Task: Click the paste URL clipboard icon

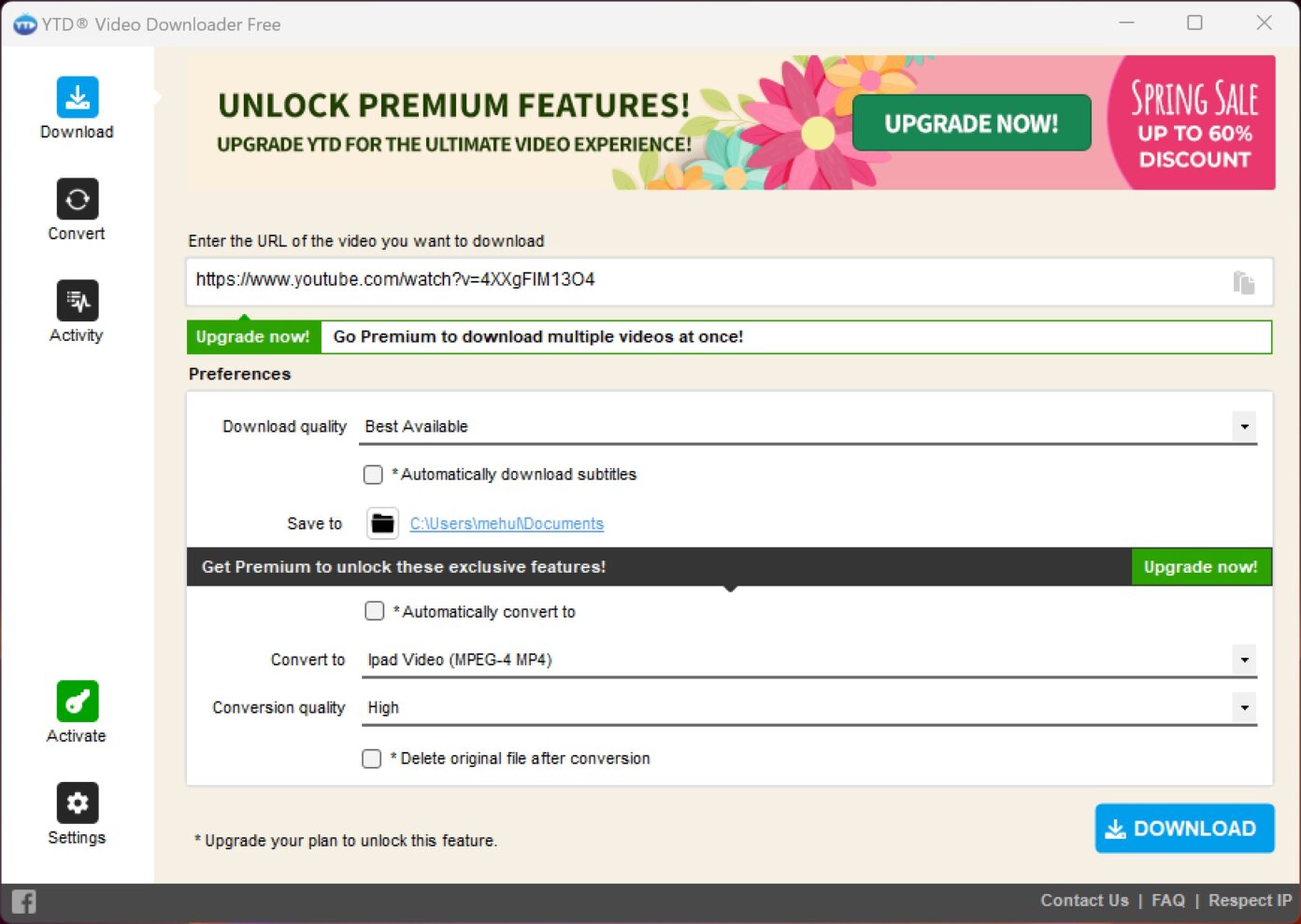Action: click(1243, 282)
